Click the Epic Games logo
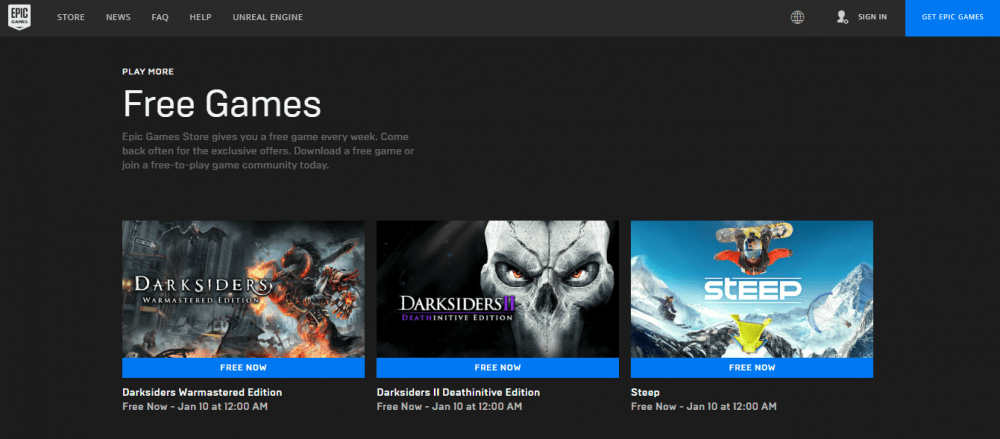 19,17
